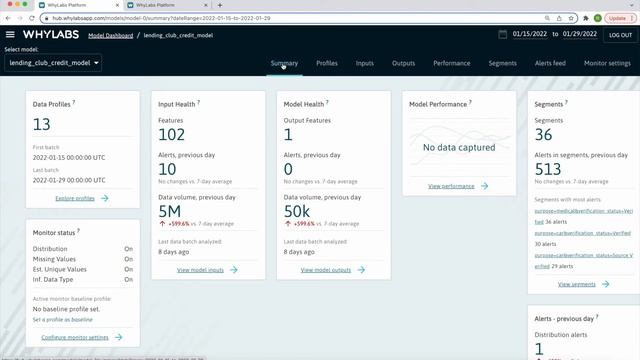Click the Monitor status help question mark
The height and width of the screenshot is (360, 640).
point(78,231)
